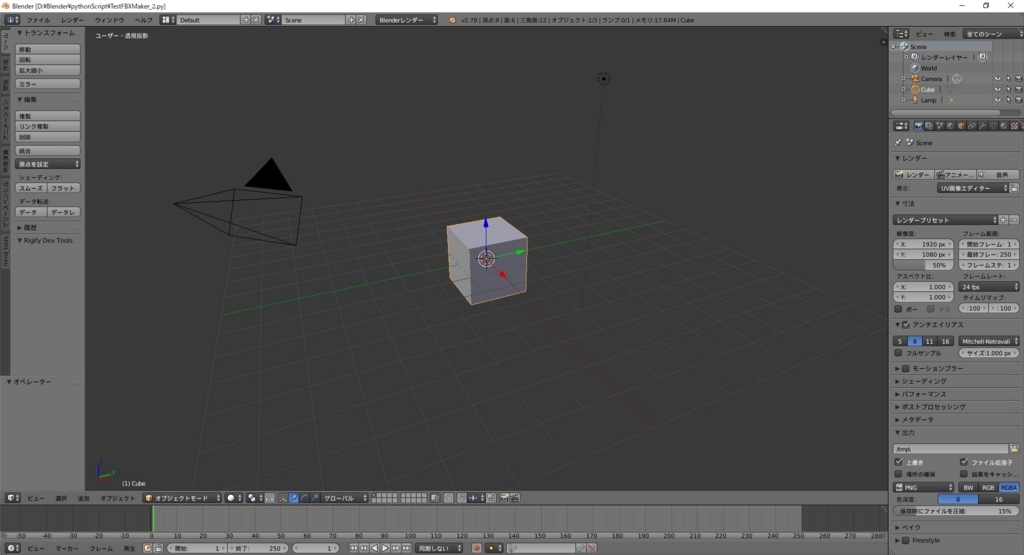This screenshot has height=555, width=1024.
Task: Add render preset plus icon
Action: pos(1004,220)
